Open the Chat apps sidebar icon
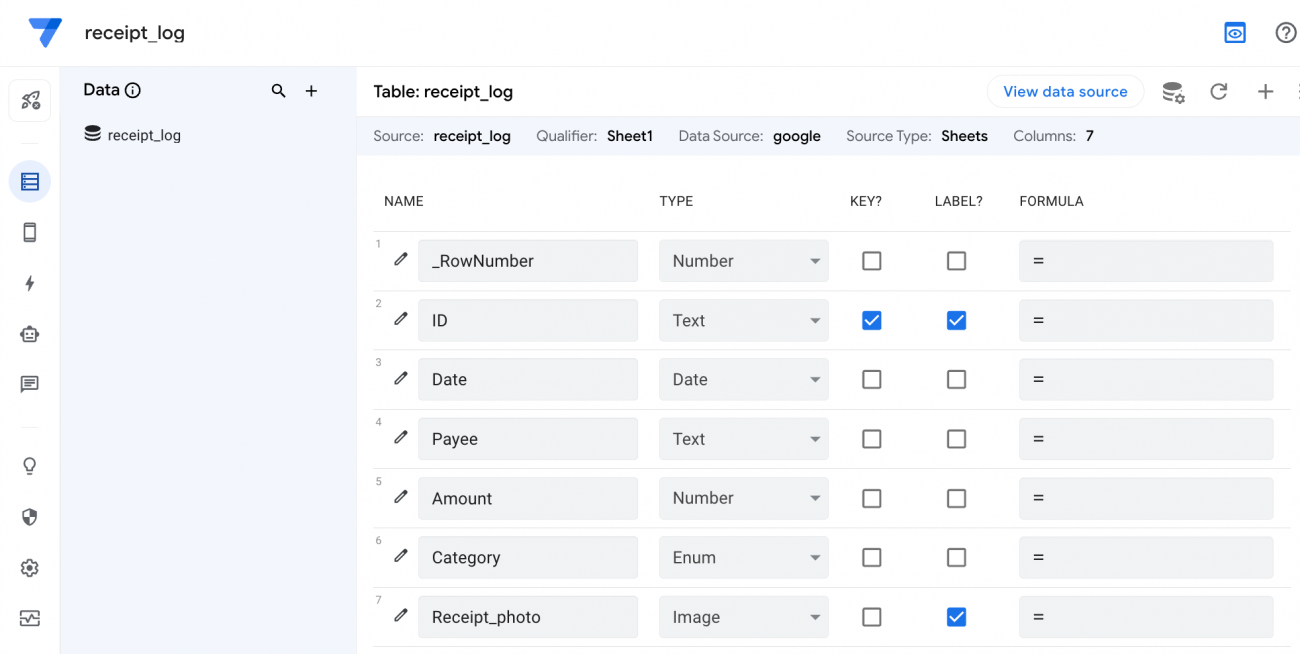 [x=30, y=384]
